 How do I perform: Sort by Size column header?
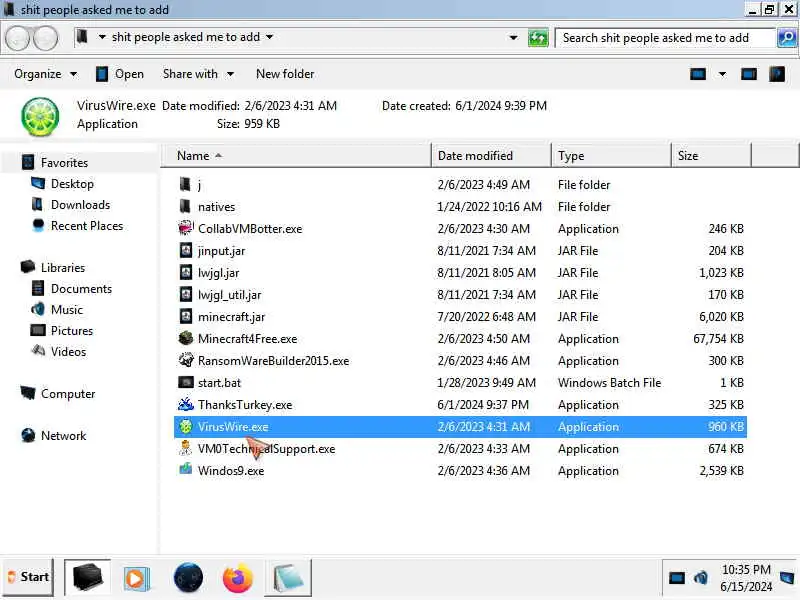[711, 156]
